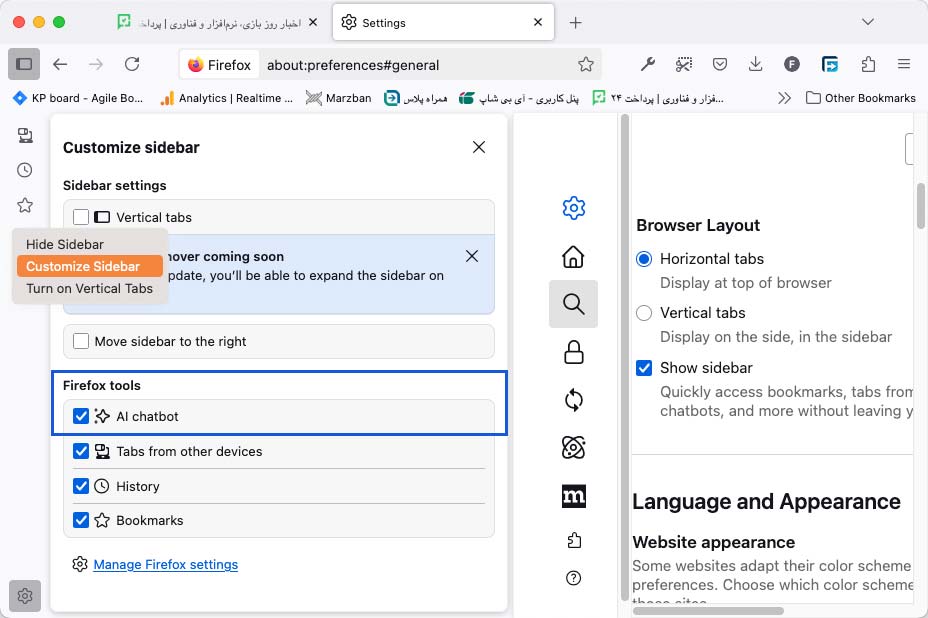This screenshot has width=928, height=618.
Task: Choose Hide Sidebar from context menu
Action: [x=65, y=244]
